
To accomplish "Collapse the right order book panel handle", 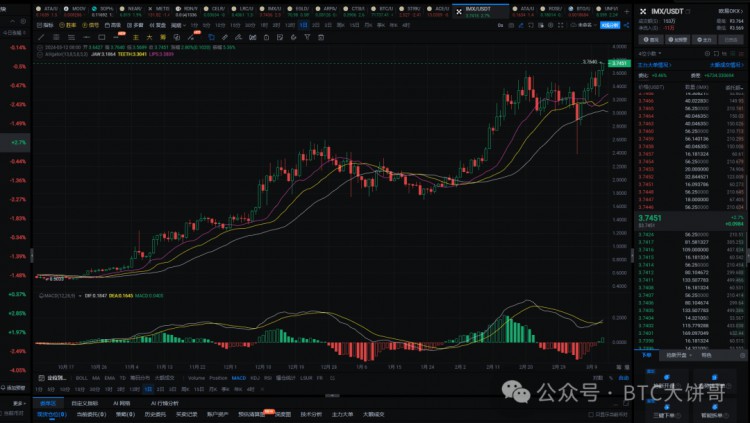I will [632, 255].
